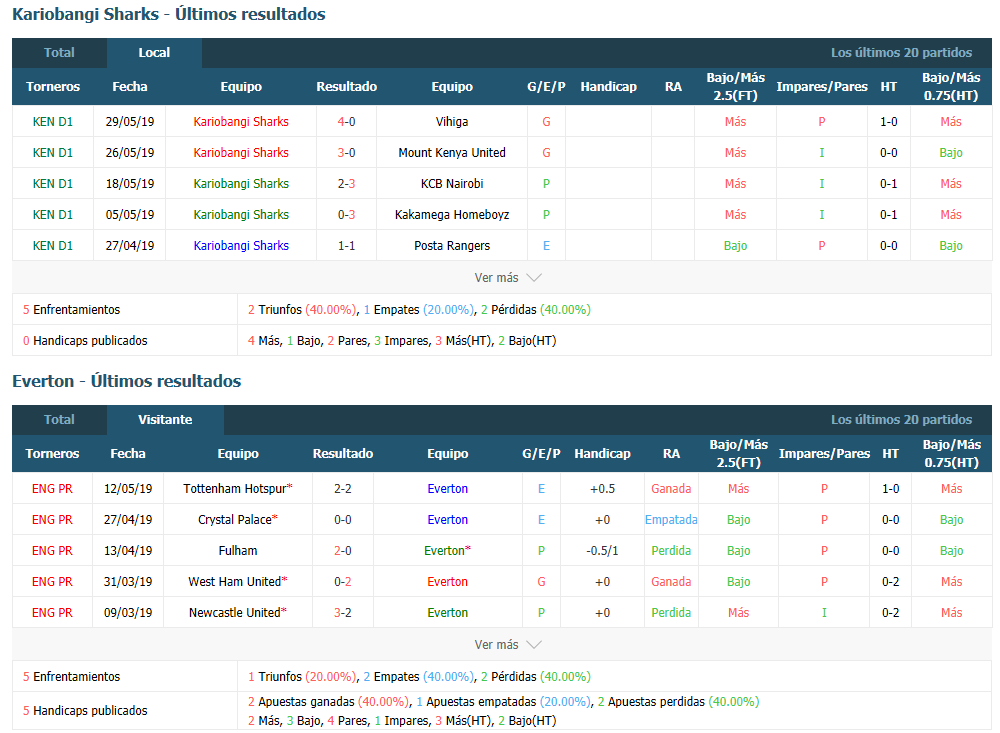The image size is (1000, 733).
Task: Select Visitante tab in Everton table
Action: pos(165,419)
